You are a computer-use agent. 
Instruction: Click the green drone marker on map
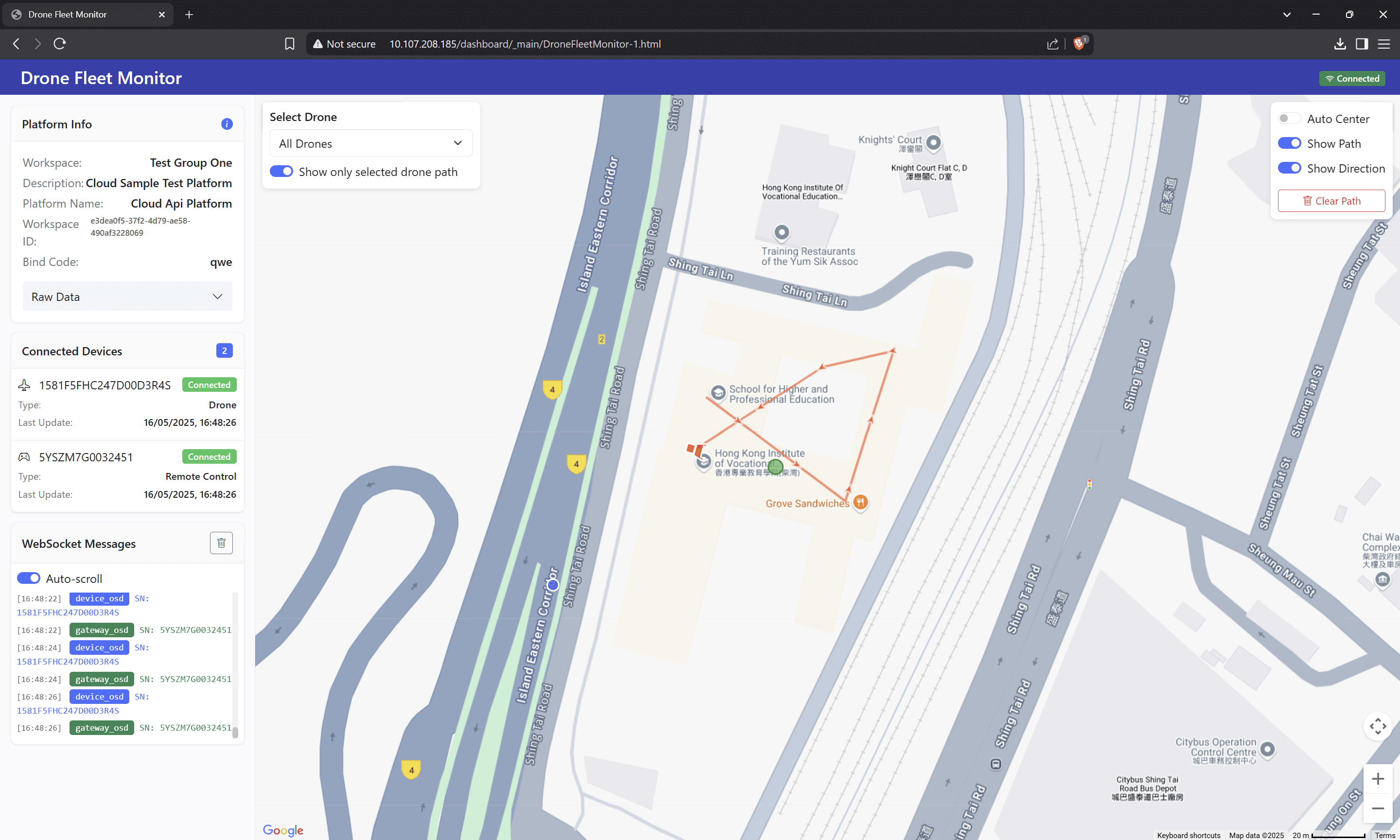[775, 466]
